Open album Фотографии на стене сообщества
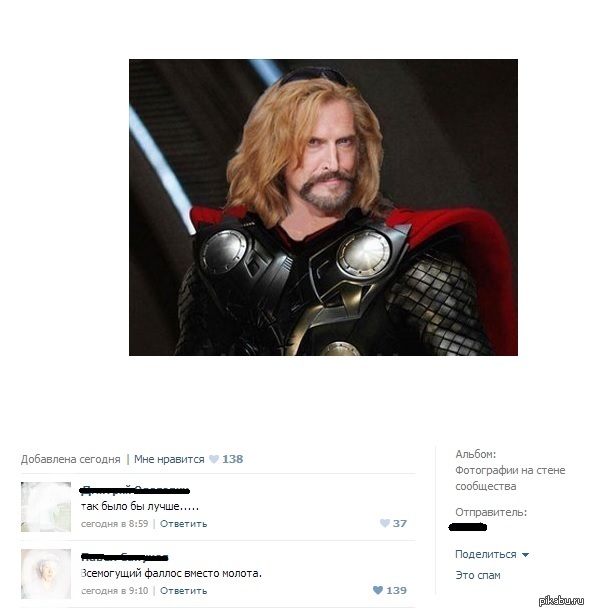Viewport: 589px width, 612px height. (510, 478)
